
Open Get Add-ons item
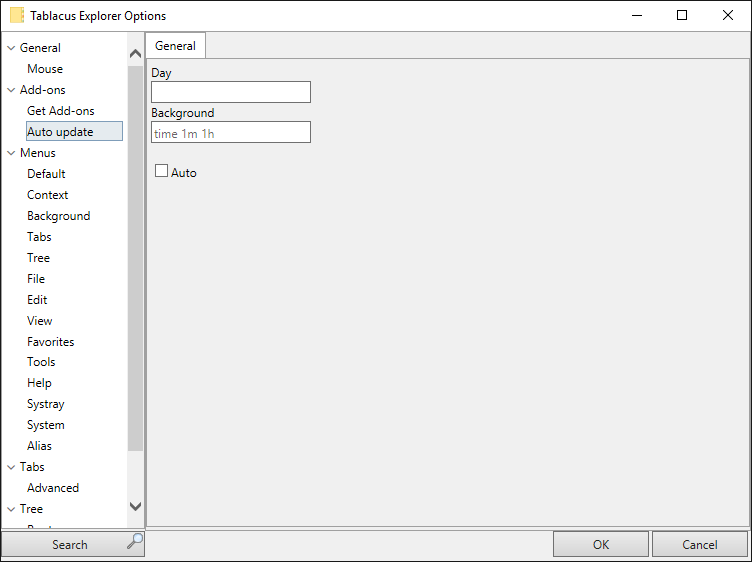click(x=61, y=111)
